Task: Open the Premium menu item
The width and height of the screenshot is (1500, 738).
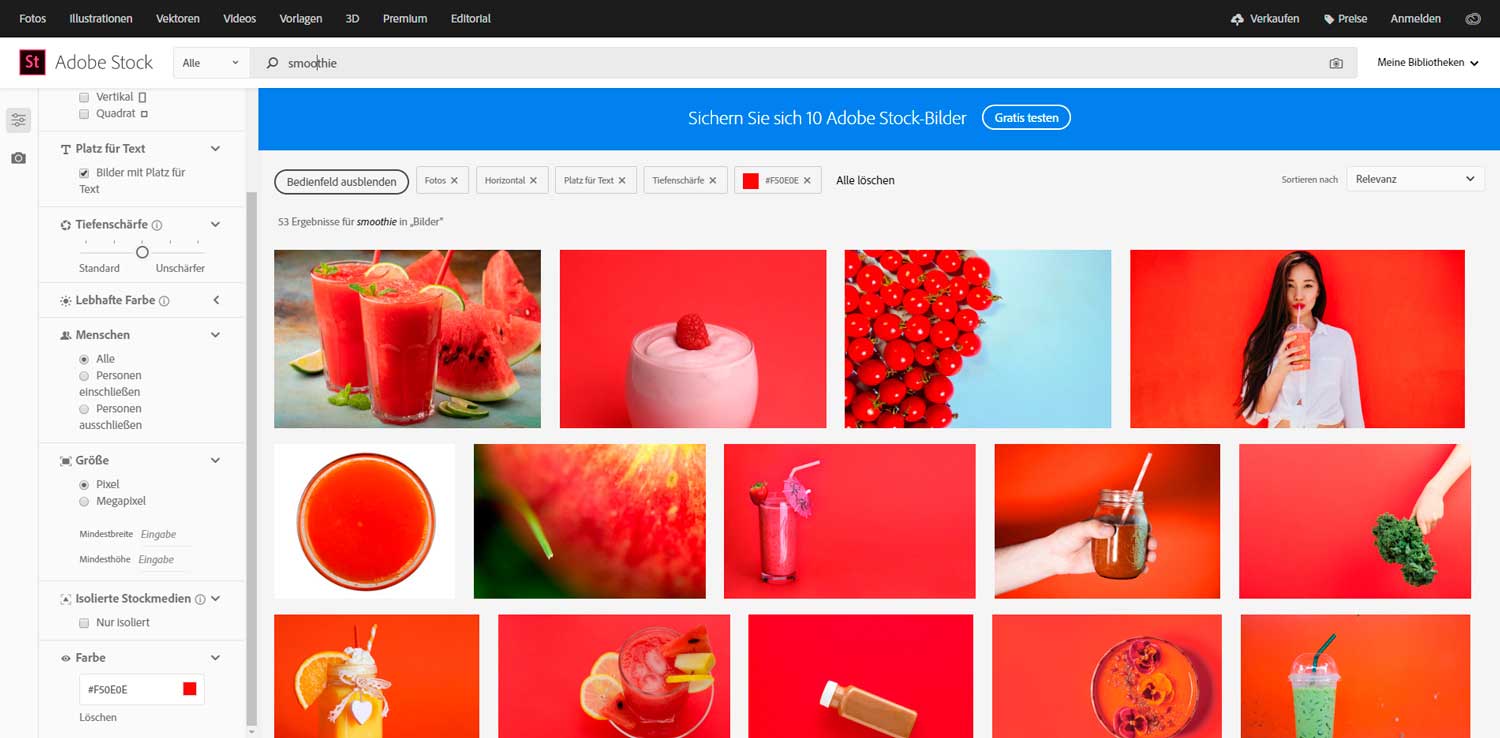Action: tap(405, 19)
